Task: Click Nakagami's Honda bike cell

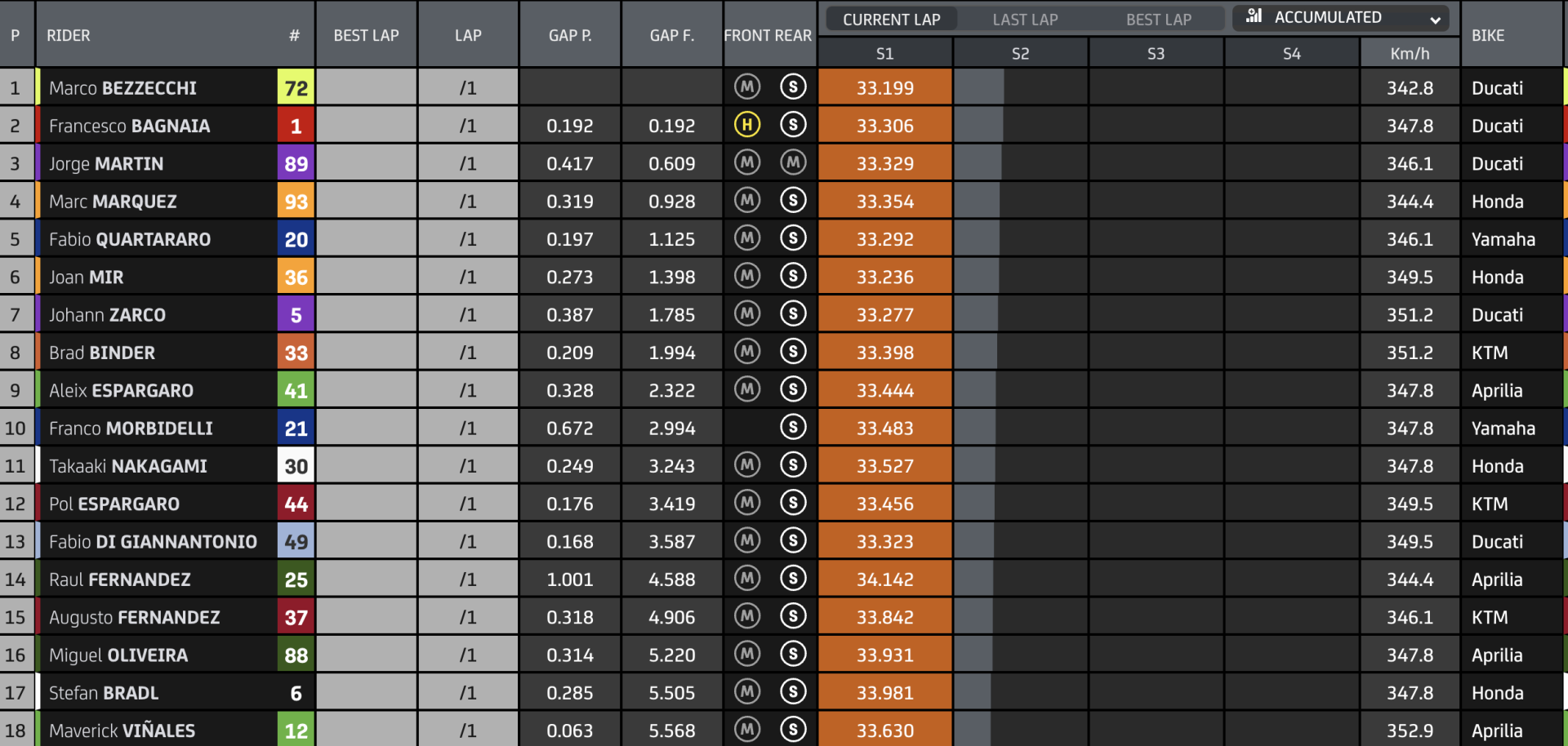Action: (1511, 466)
